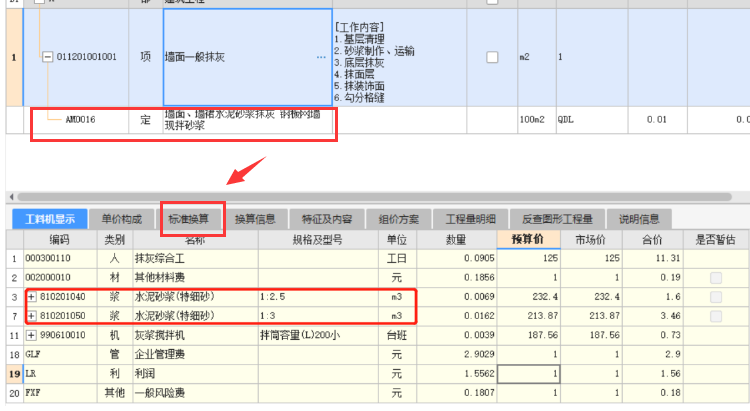Switch to 单价构成 tab
The height and width of the screenshot is (411, 750).
(x=121, y=219)
